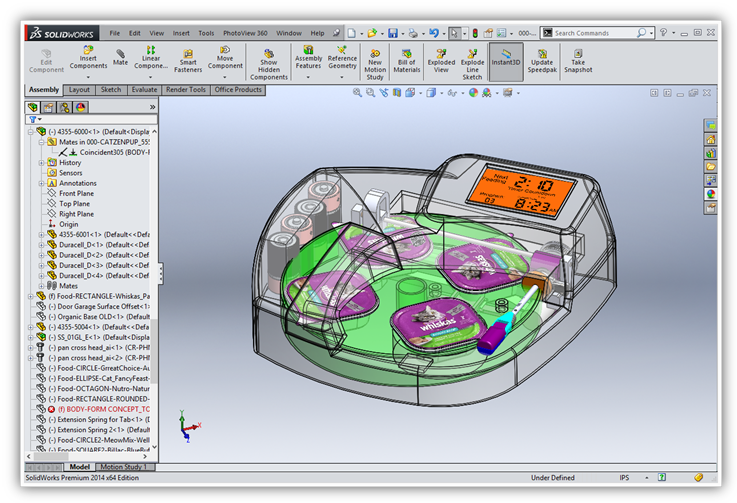Expand the Annotations folder node
The height and width of the screenshot is (503, 737).
pos(42,183)
